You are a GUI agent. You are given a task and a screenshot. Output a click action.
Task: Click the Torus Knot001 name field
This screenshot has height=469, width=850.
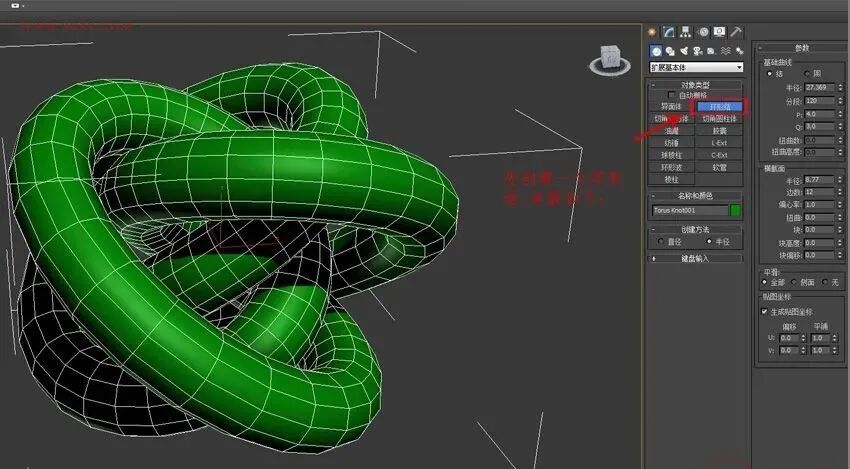click(690, 210)
